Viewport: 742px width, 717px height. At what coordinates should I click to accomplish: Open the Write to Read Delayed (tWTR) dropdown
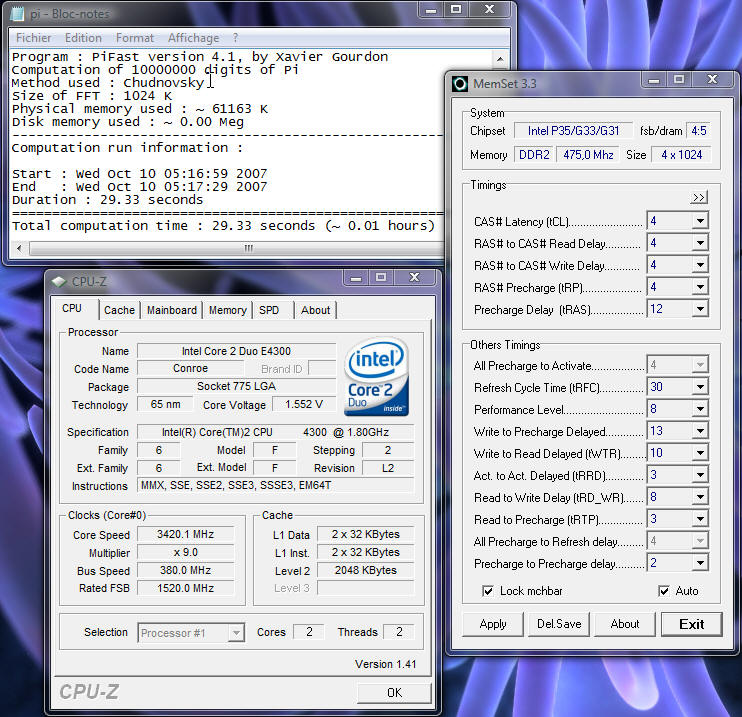[x=700, y=453]
